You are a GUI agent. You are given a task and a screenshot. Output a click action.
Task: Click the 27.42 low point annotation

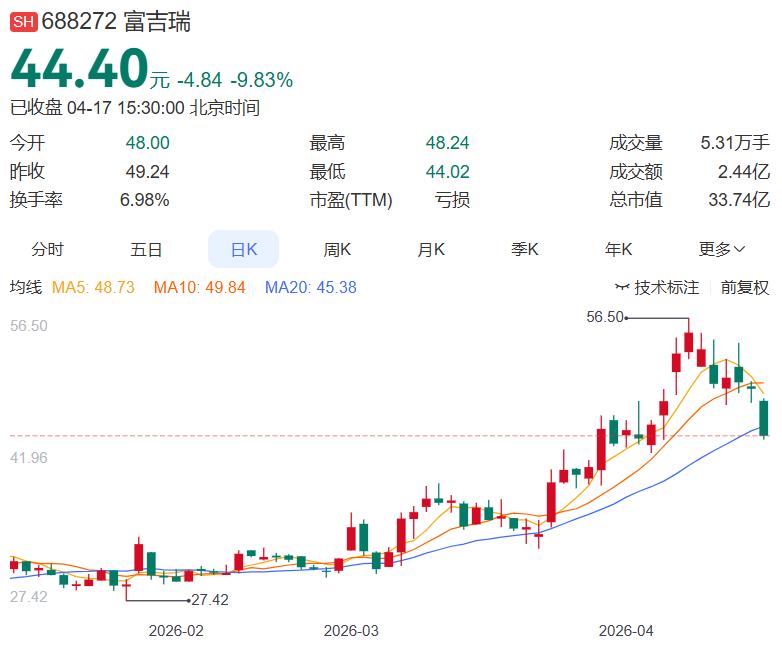pyautogui.click(x=210, y=599)
